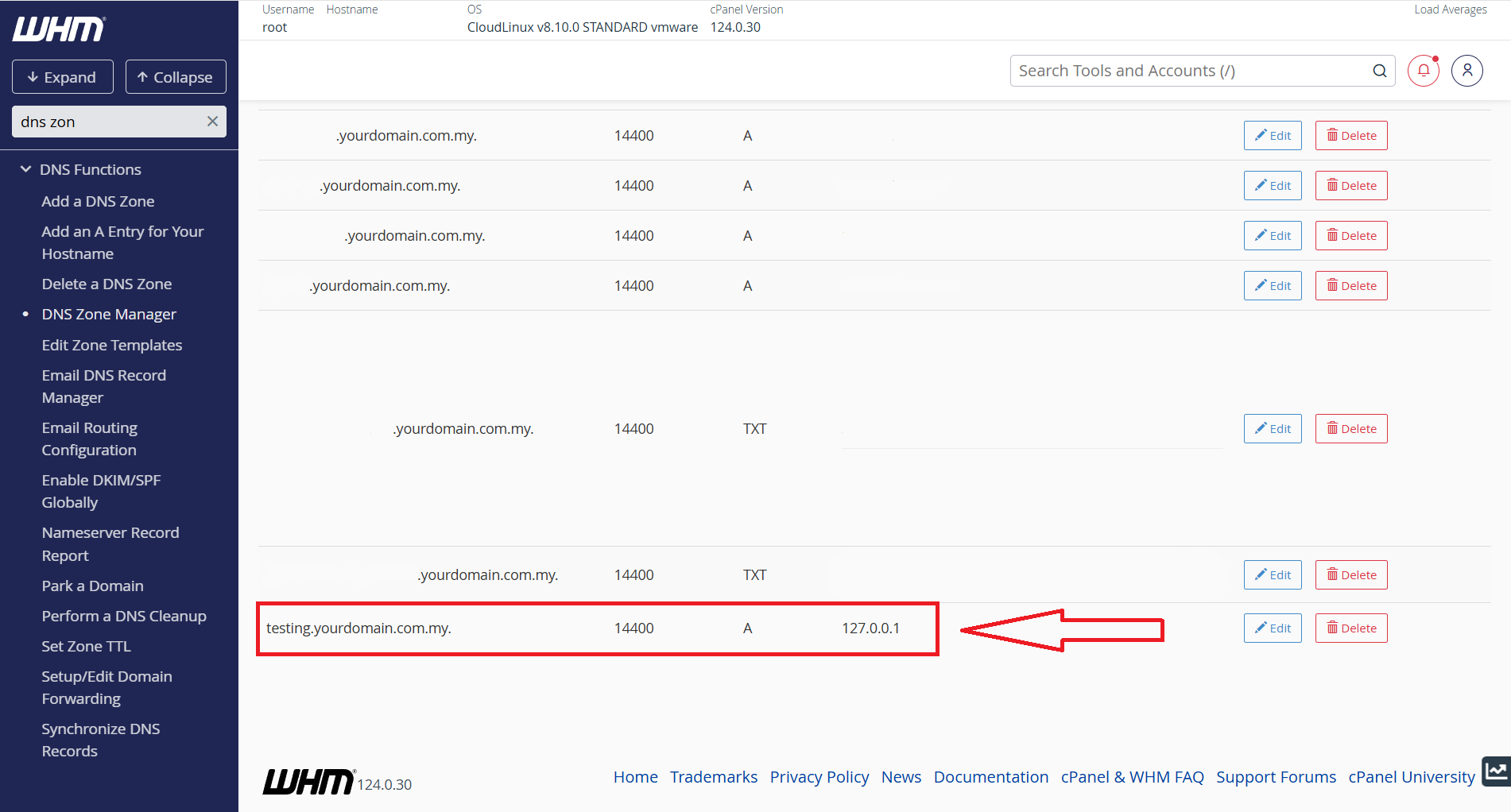
Task: Click the notifications bell icon
Action: tap(1423, 71)
